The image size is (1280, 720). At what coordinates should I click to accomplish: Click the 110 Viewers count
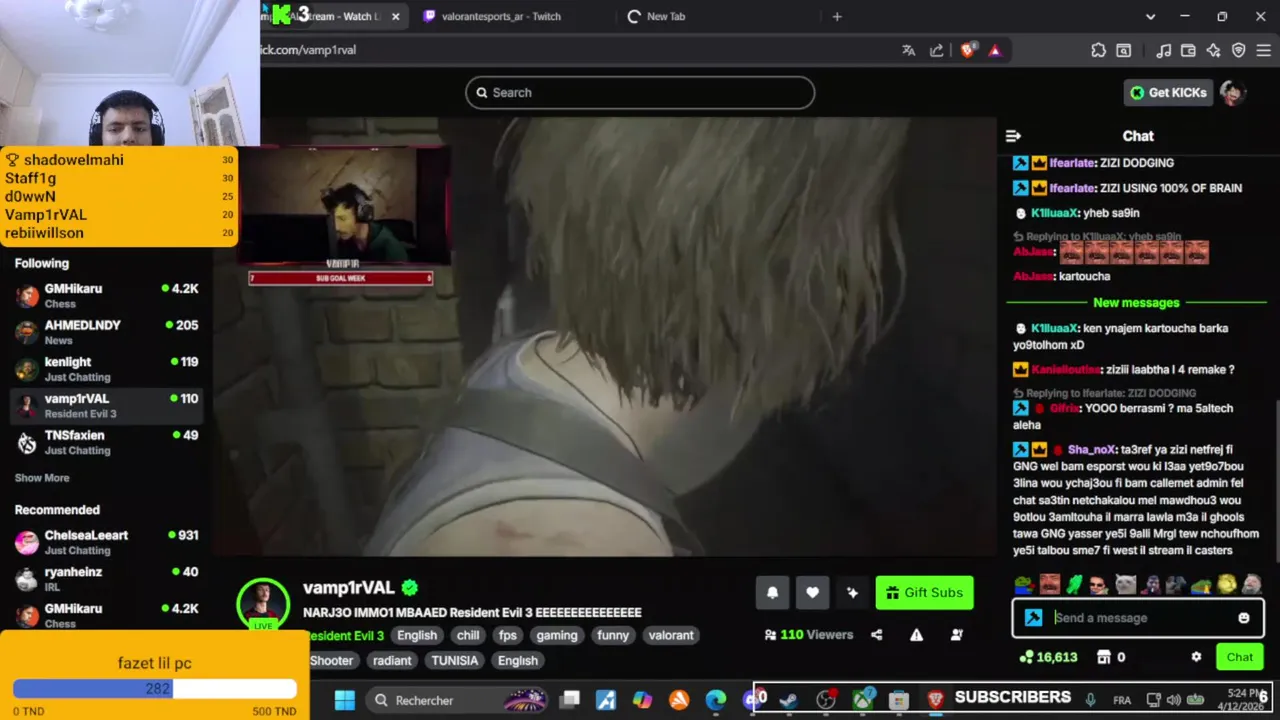click(808, 634)
